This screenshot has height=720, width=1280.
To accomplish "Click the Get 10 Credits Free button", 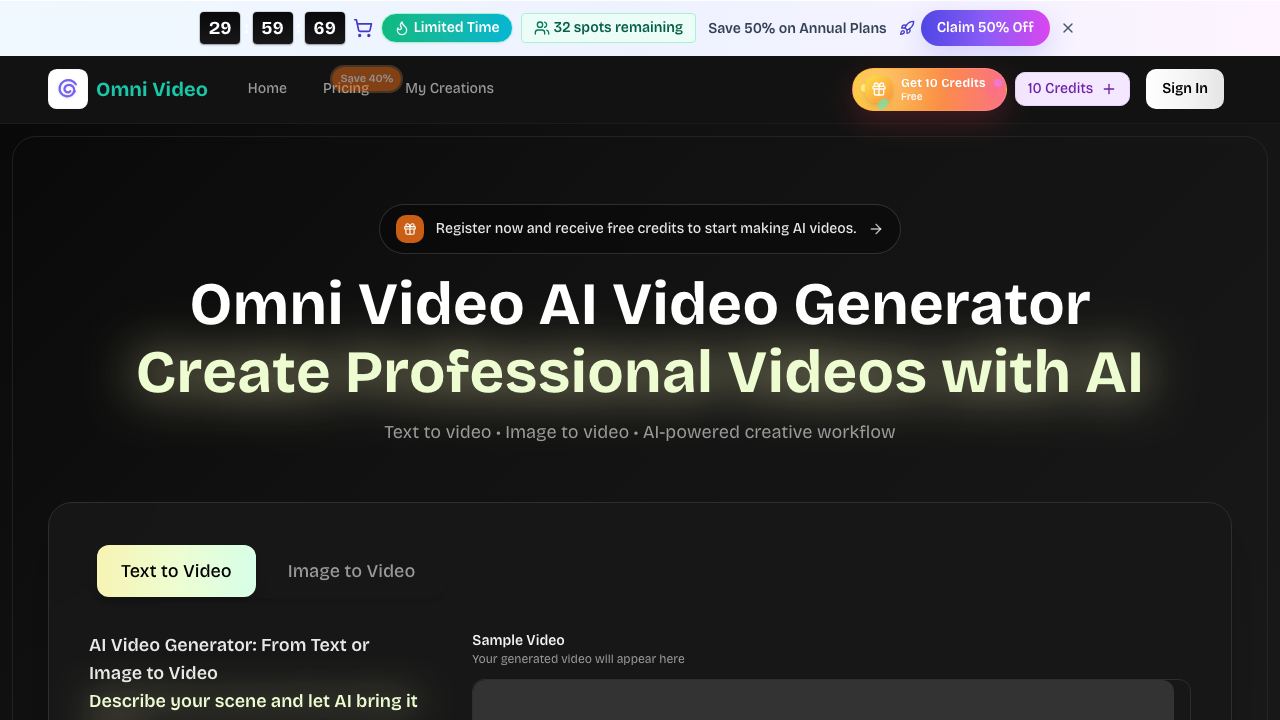I will pos(929,89).
